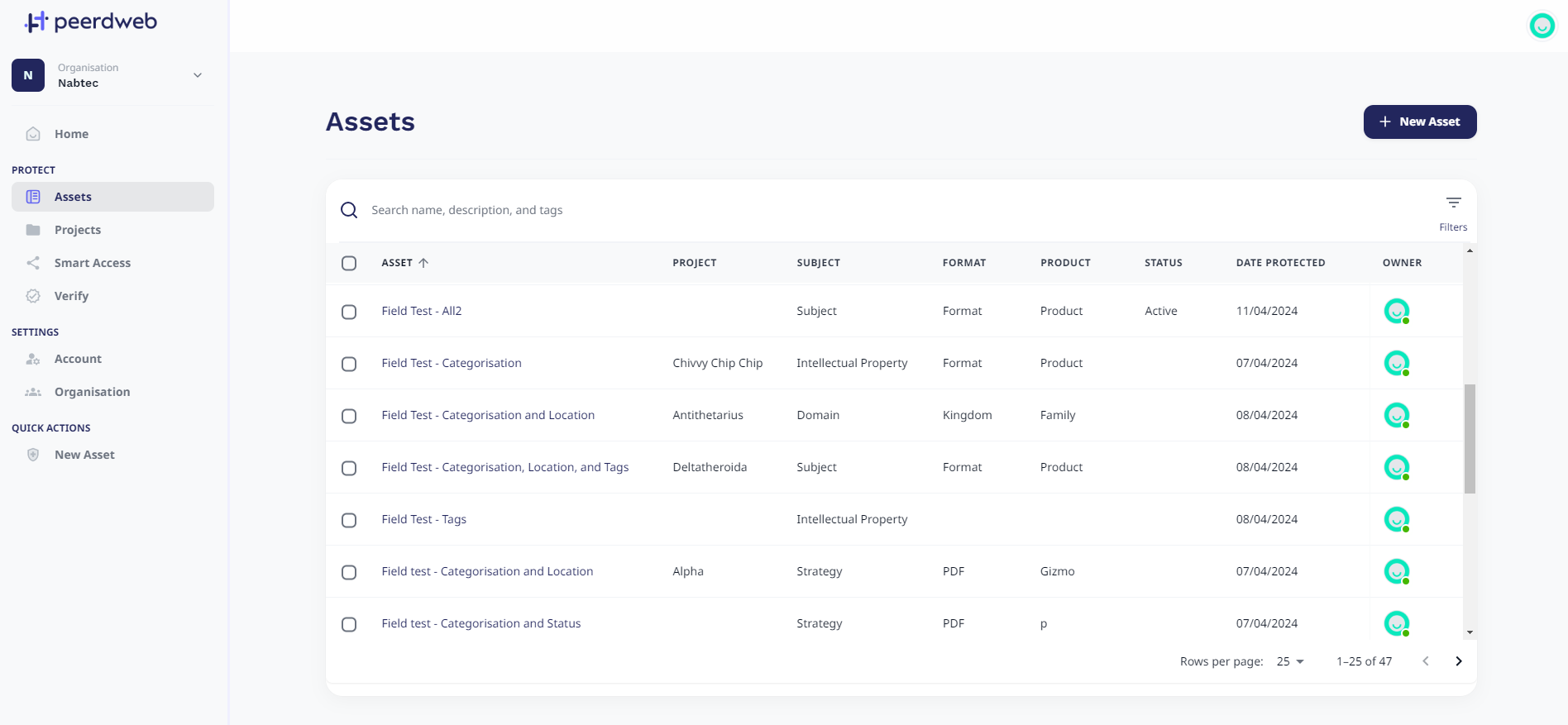Click the STATUS column header
Screen dimensions: 1568x725
[x=1164, y=263]
